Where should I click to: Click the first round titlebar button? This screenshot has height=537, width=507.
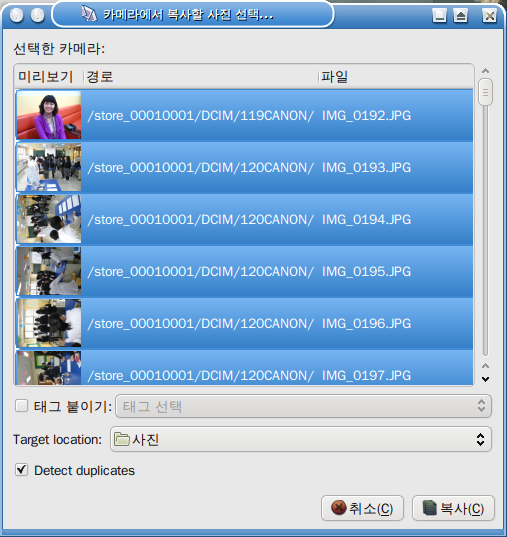[16, 15]
